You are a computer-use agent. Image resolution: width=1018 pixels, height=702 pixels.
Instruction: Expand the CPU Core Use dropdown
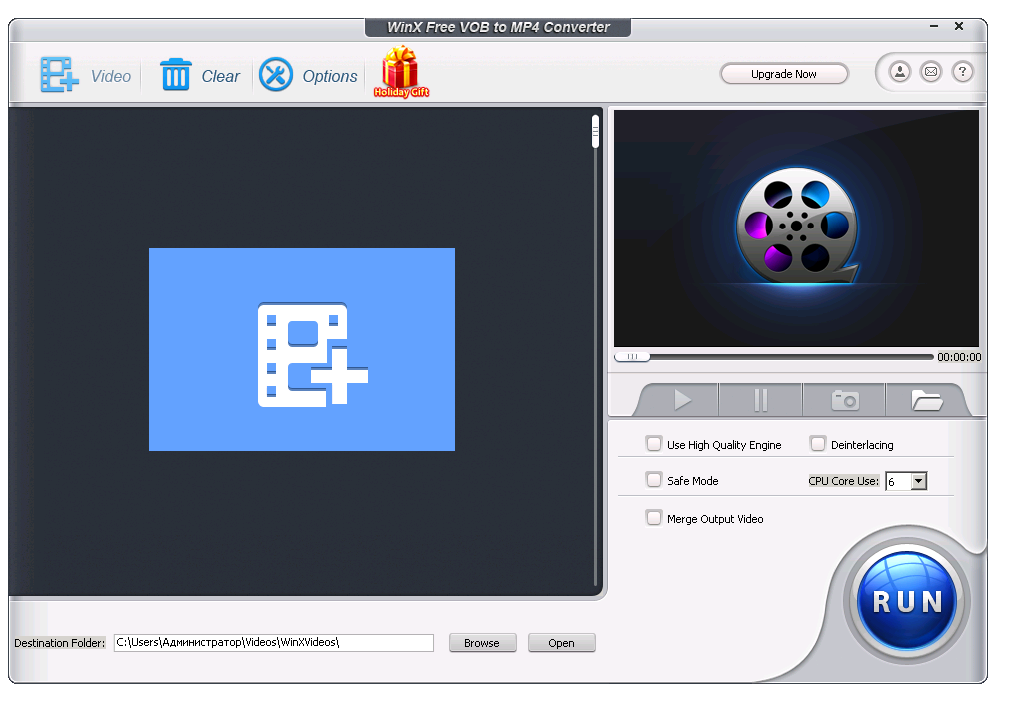918,481
